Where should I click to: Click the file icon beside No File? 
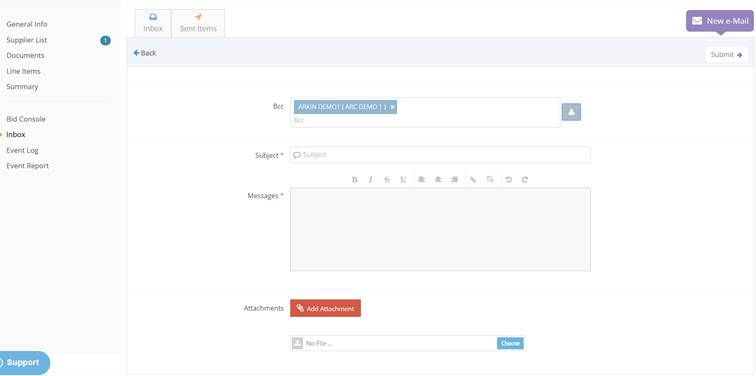297,343
